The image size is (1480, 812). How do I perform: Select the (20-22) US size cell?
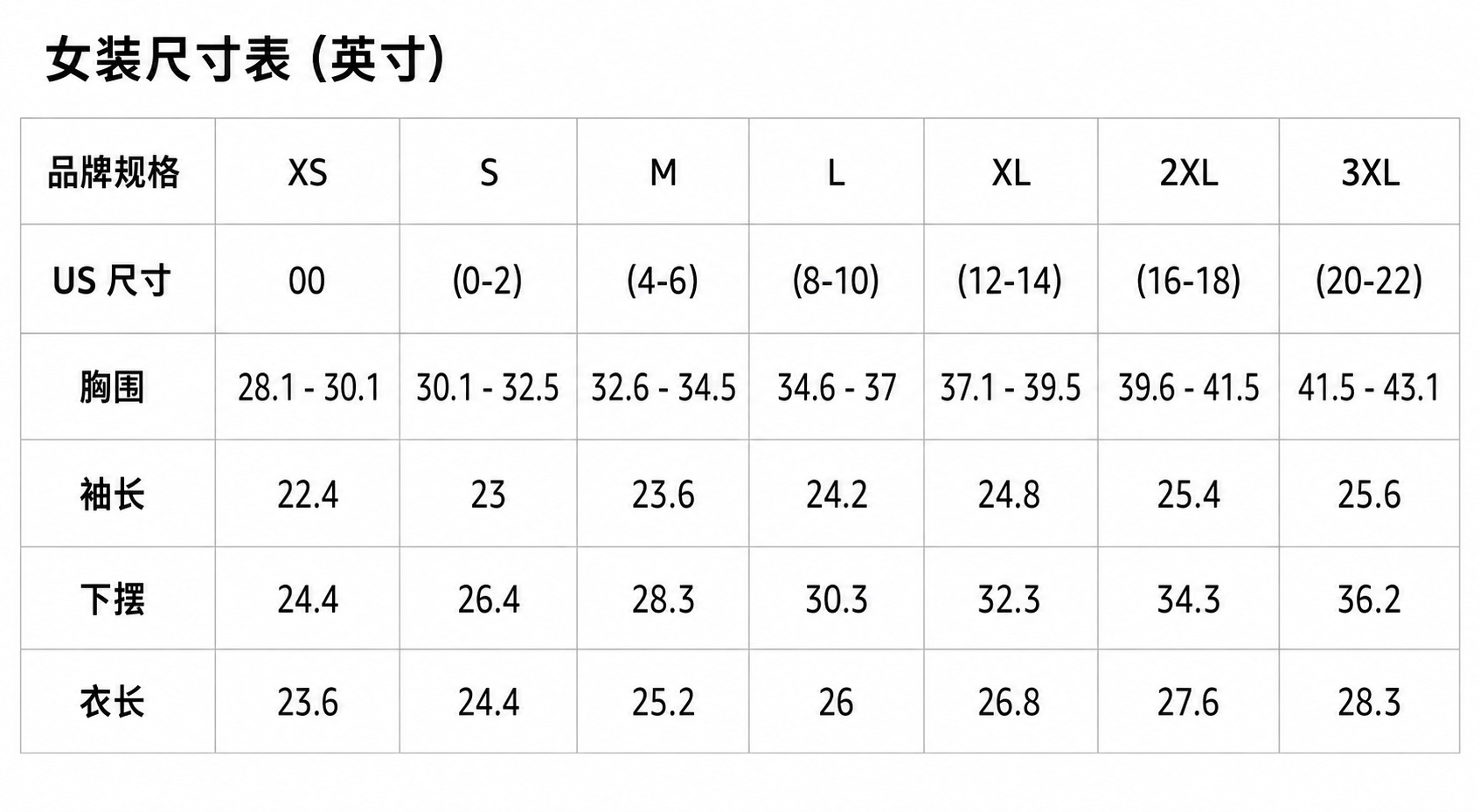1369,281
